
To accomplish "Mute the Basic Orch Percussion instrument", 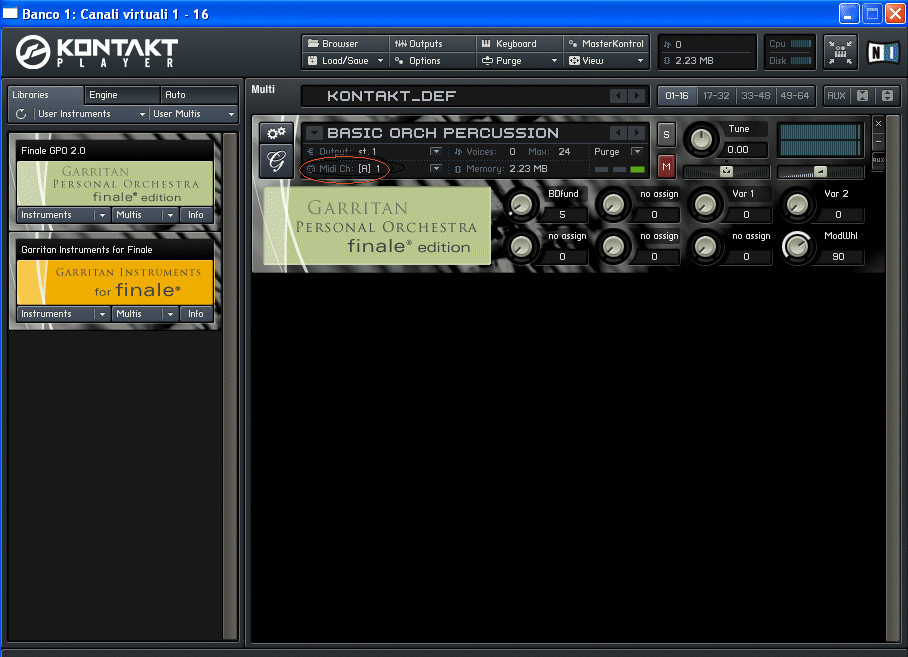I will (x=666, y=167).
